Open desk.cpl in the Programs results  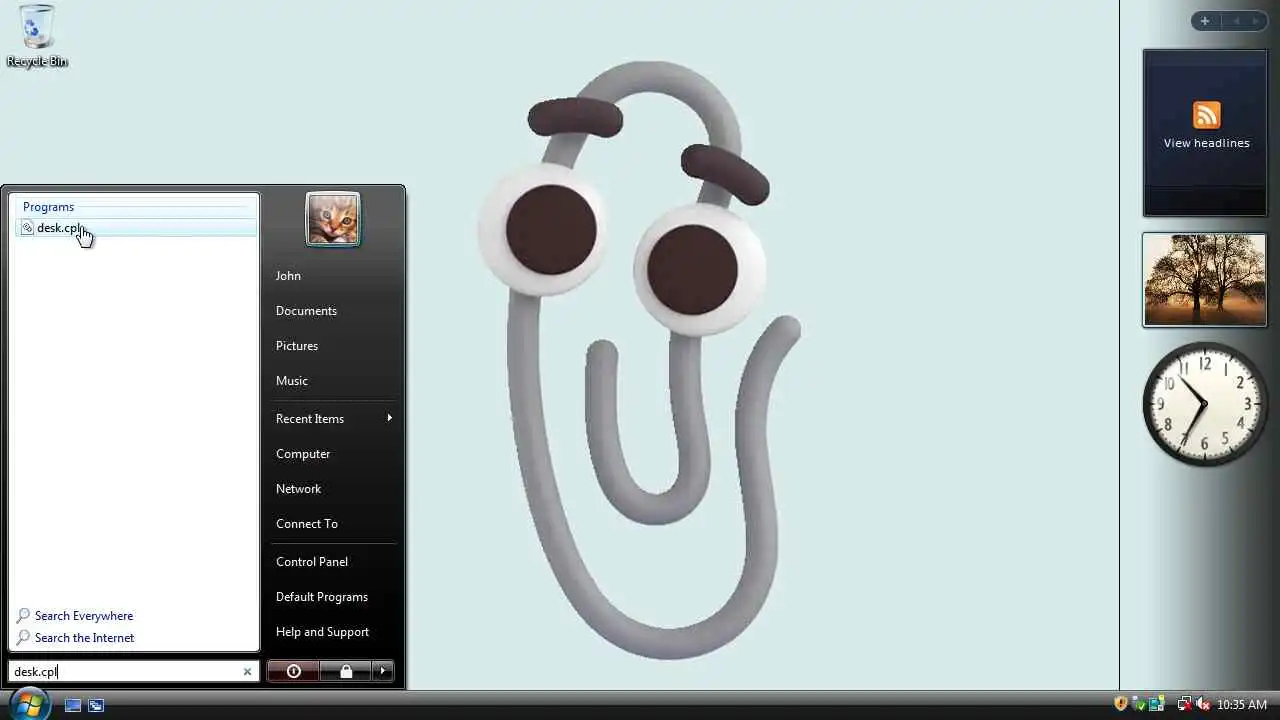(137, 228)
